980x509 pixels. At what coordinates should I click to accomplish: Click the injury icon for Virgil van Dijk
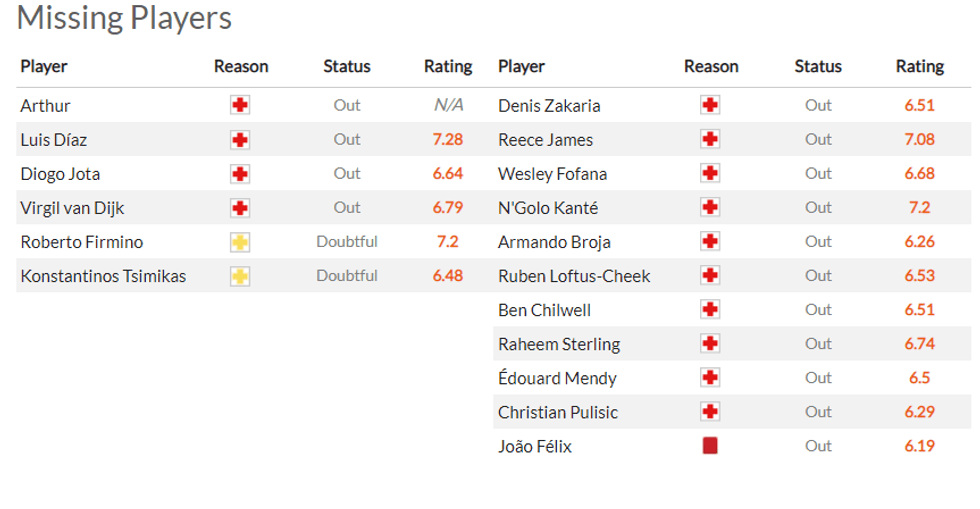click(x=240, y=208)
